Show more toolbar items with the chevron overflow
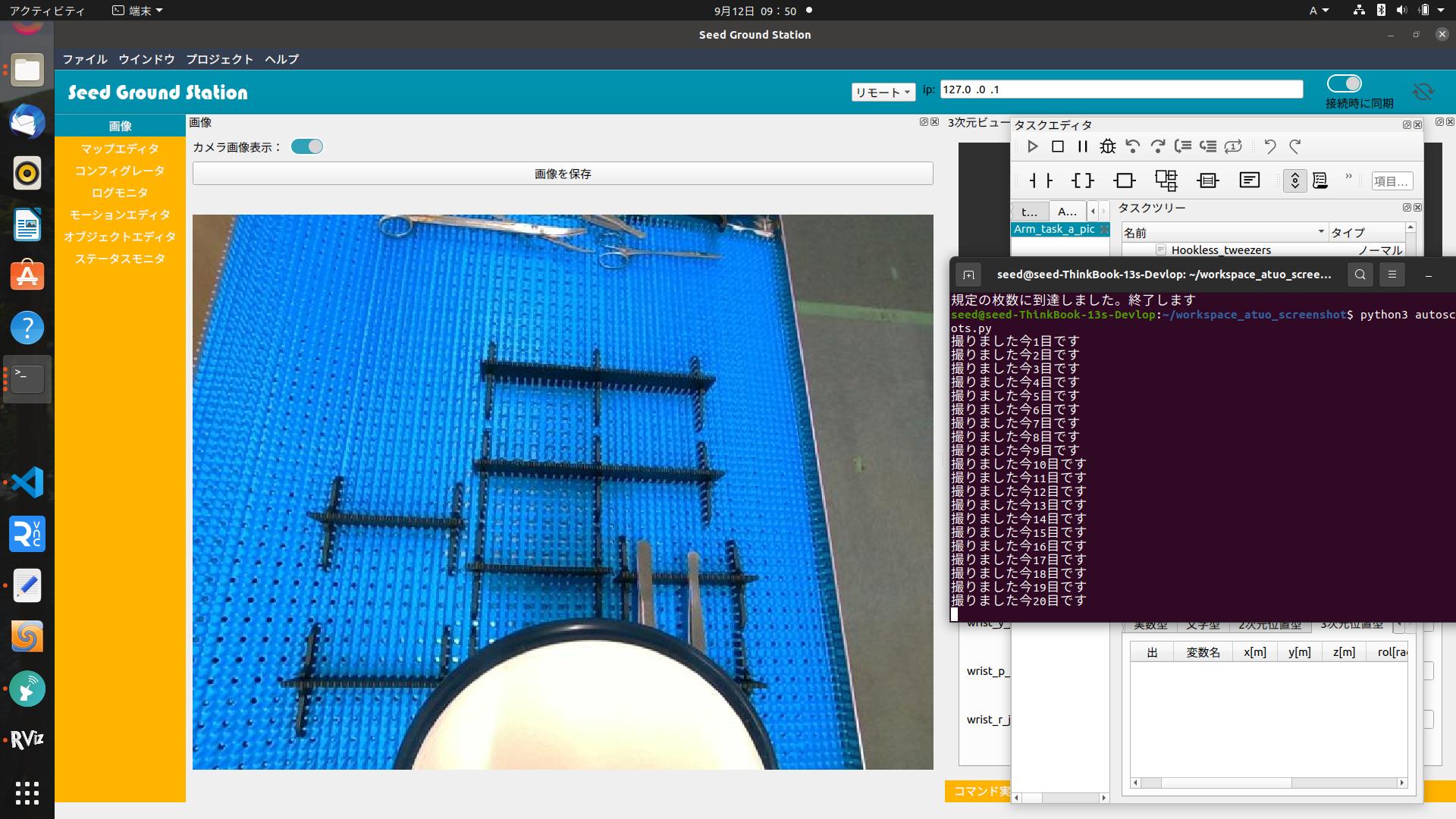This screenshot has width=1456, height=819. (1348, 177)
